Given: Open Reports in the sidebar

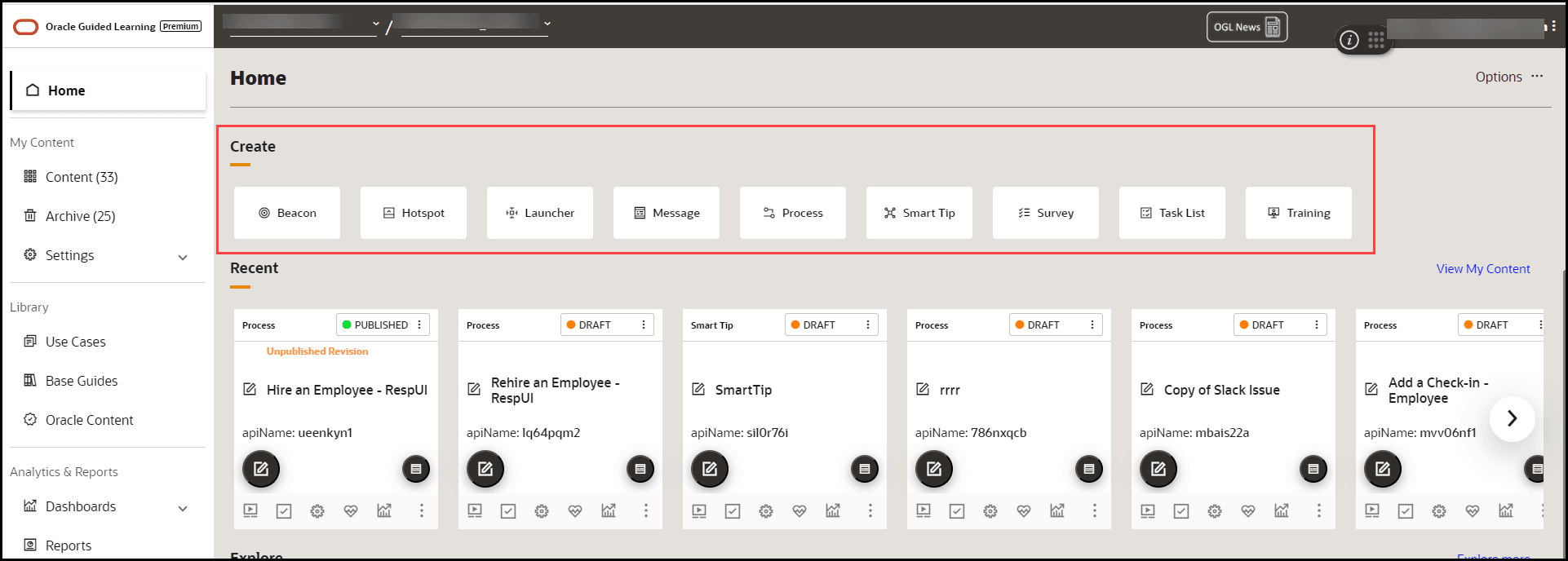Looking at the screenshot, I should click(69, 546).
